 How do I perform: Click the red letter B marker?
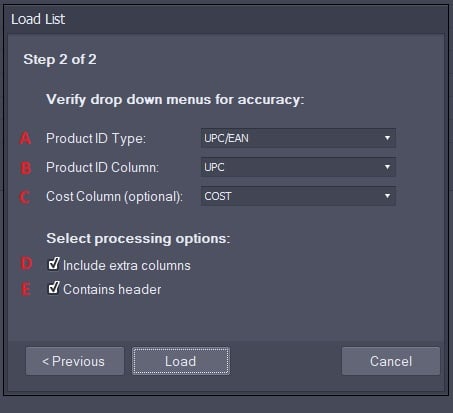26,168
